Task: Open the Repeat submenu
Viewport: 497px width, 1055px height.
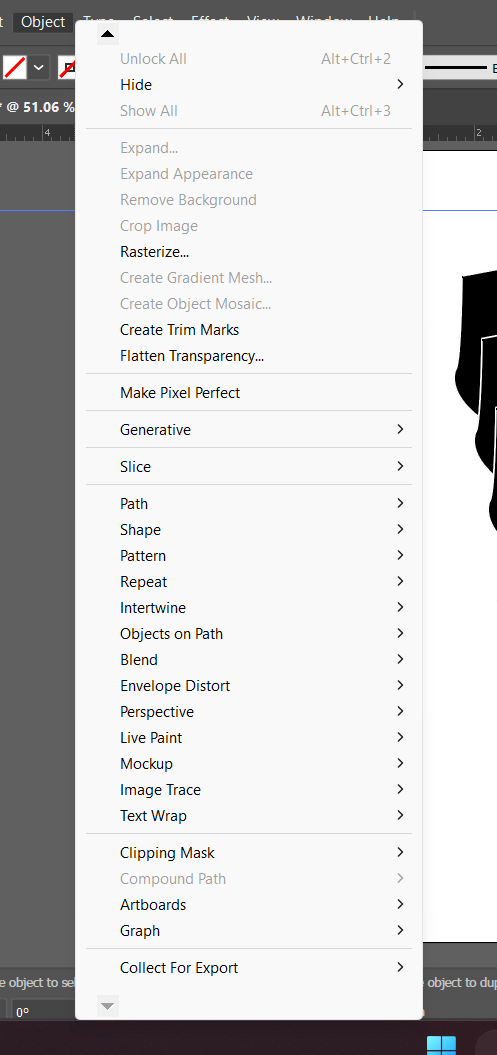Action: (249, 582)
